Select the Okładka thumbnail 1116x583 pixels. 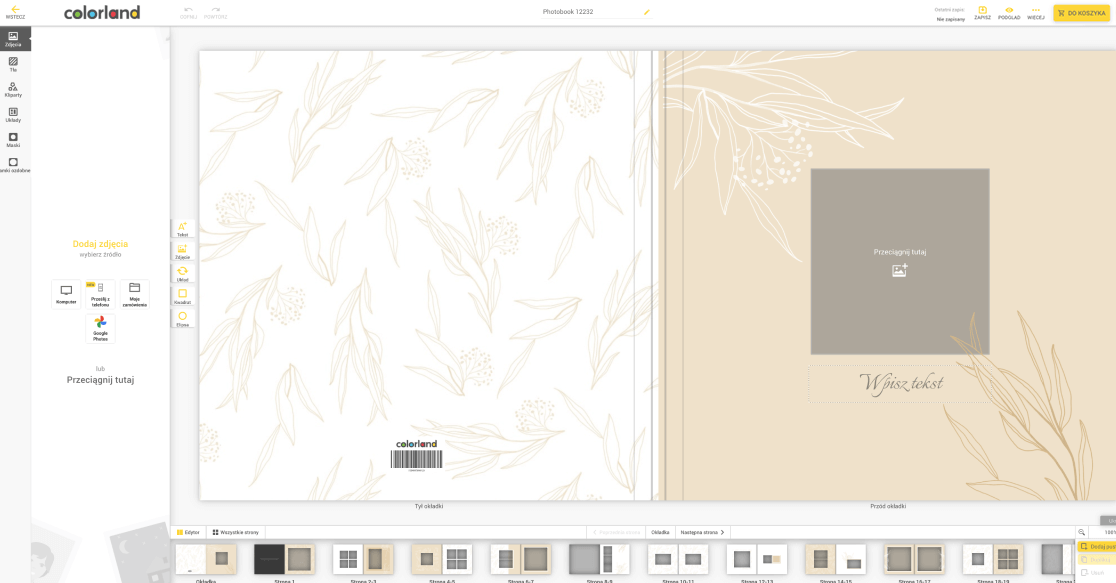point(206,562)
